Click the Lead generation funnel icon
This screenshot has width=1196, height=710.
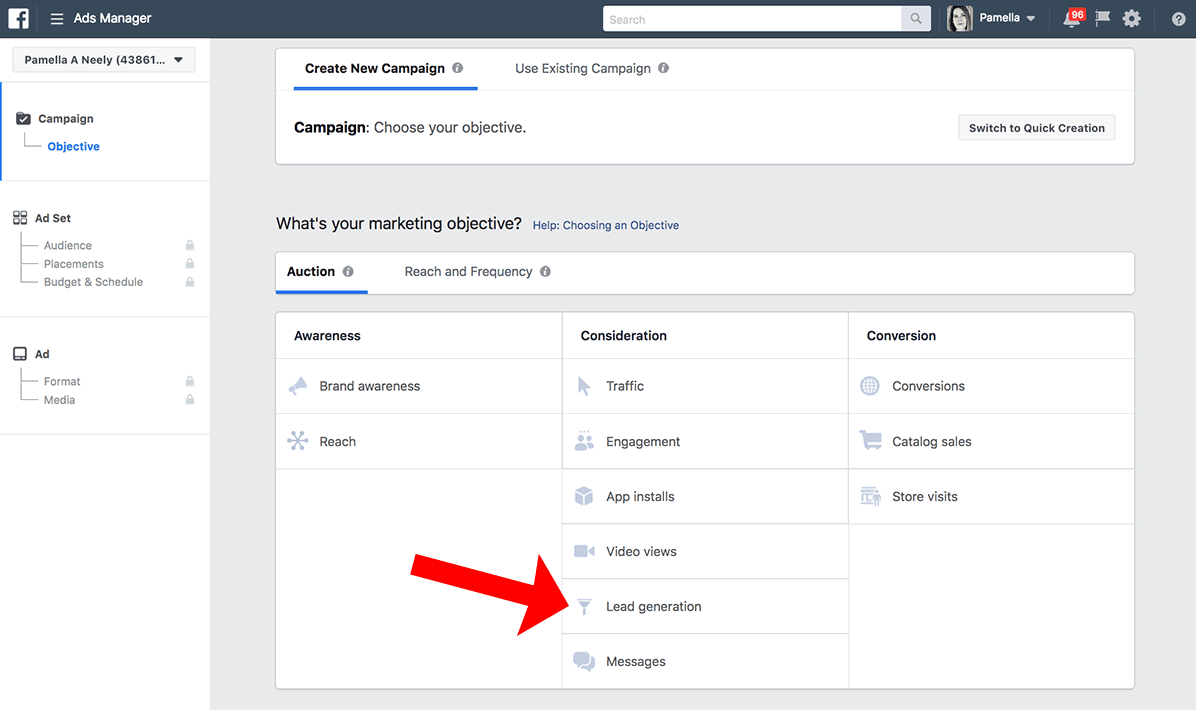pos(584,606)
